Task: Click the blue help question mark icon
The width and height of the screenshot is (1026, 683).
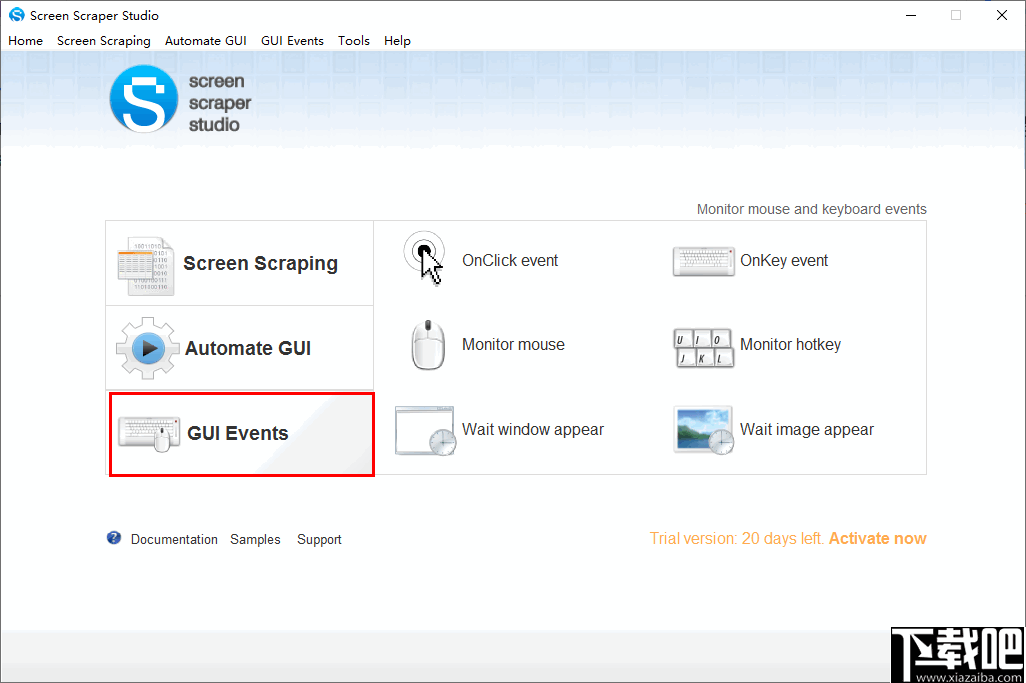Action: click(114, 538)
